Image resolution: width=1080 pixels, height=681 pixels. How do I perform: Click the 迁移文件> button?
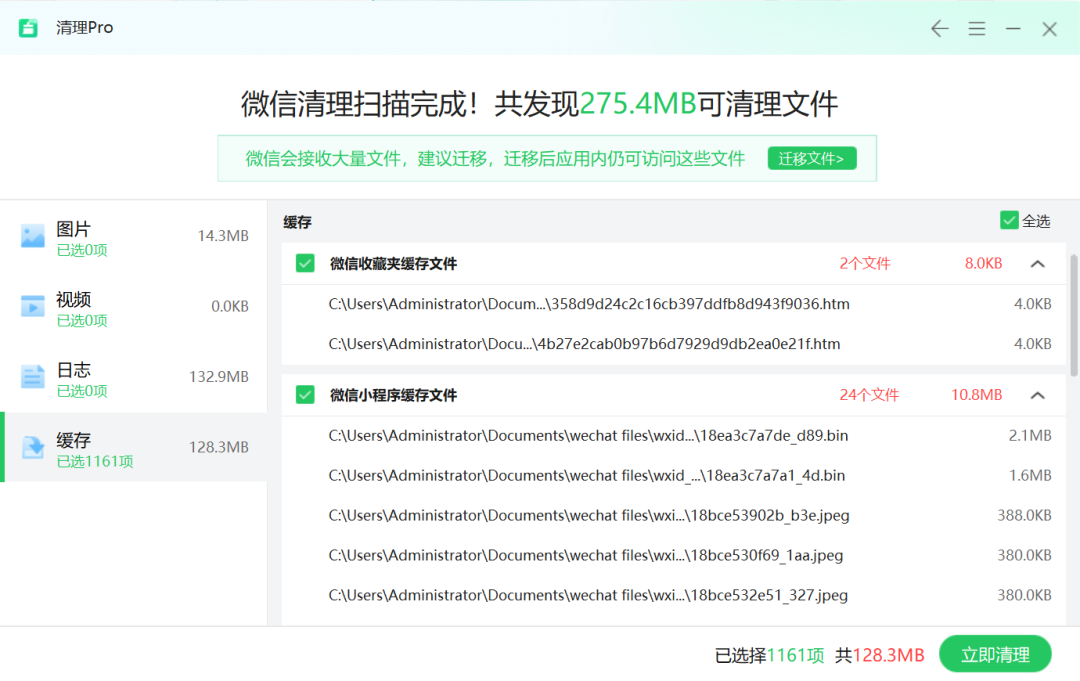tap(812, 158)
